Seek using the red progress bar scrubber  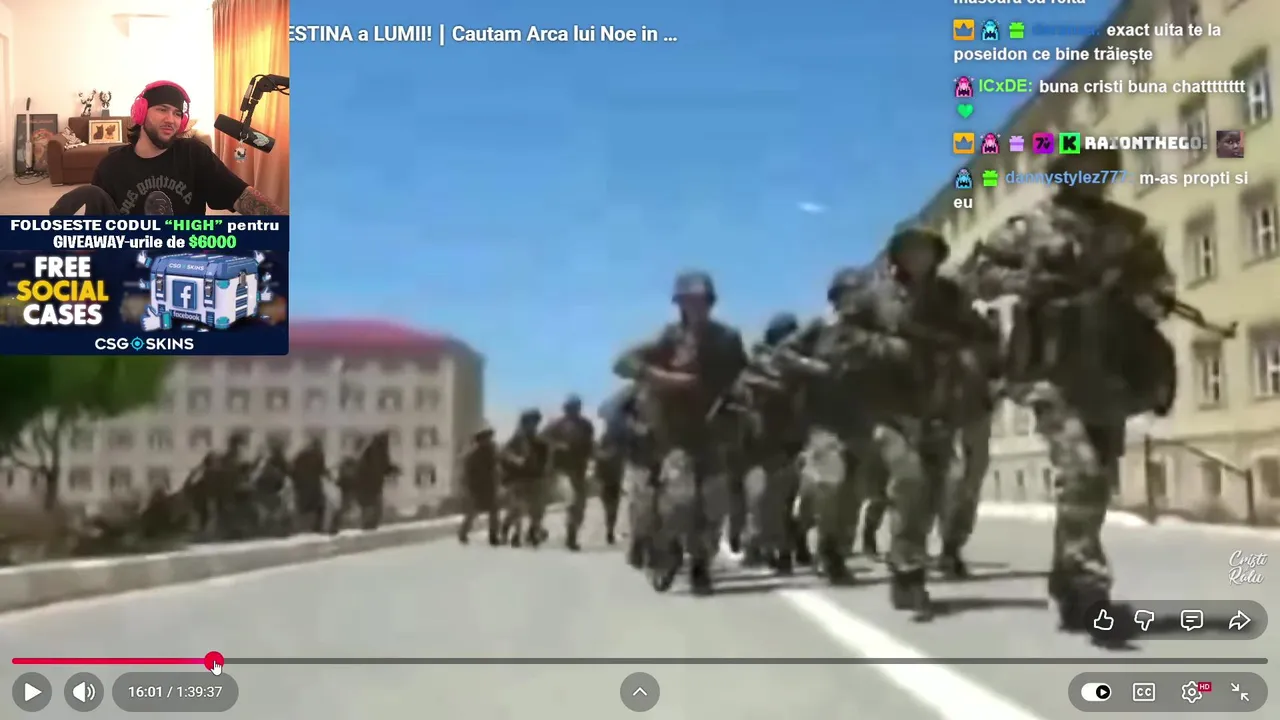(214, 661)
